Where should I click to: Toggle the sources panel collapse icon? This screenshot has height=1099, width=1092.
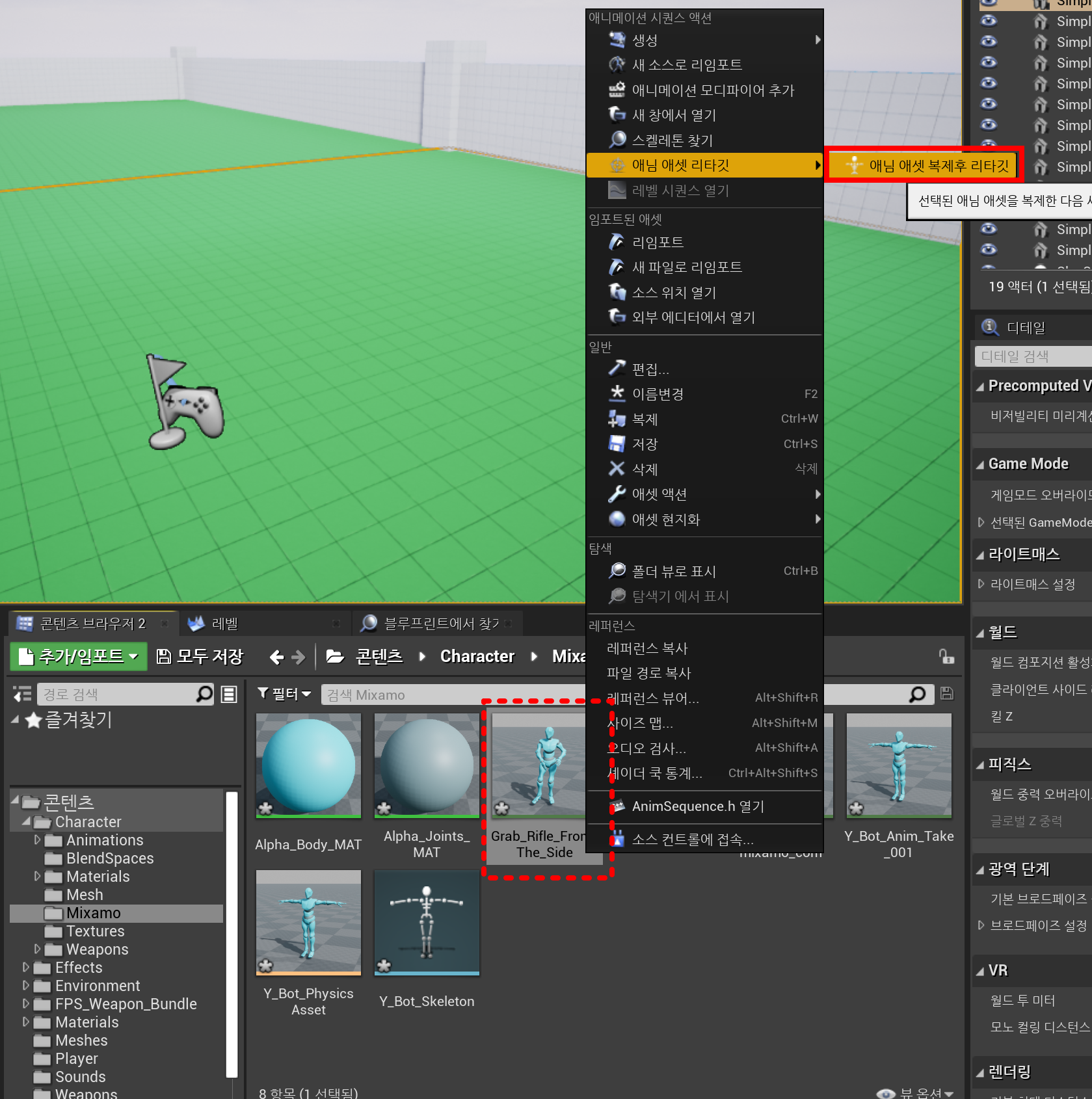(22, 695)
